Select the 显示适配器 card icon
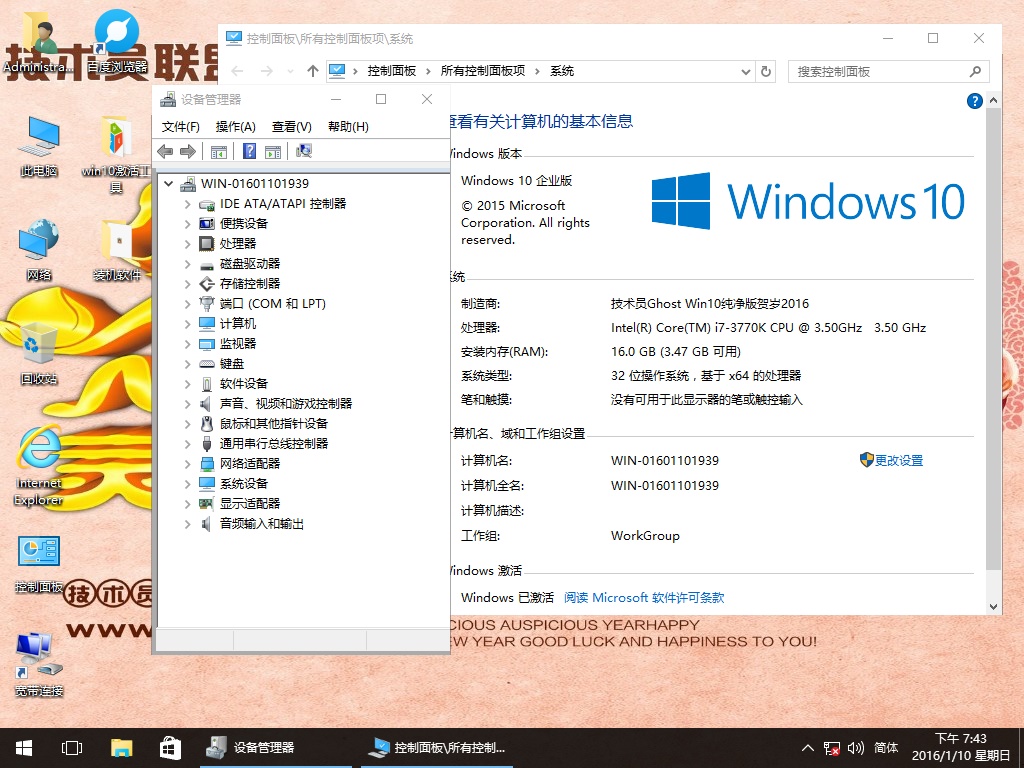1024x768 pixels. pyautogui.click(x=206, y=504)
